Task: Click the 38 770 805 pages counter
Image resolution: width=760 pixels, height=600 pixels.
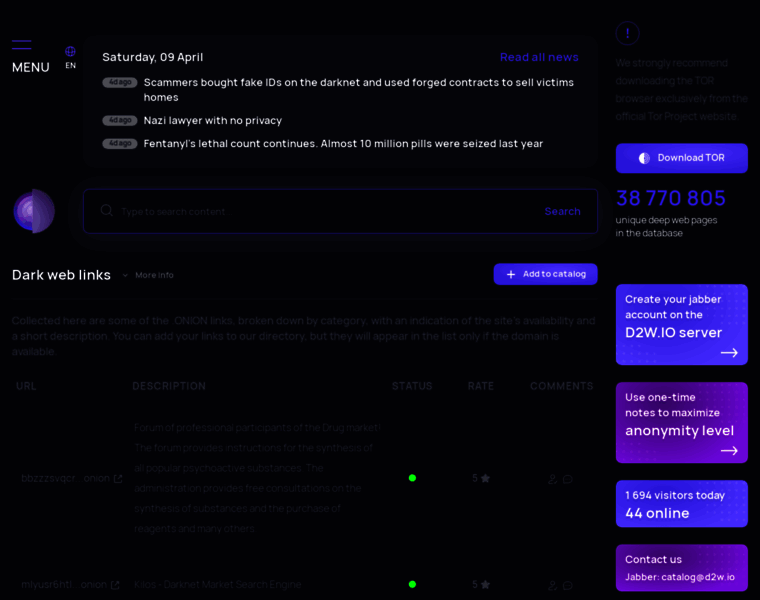Action: click(671, 198)
